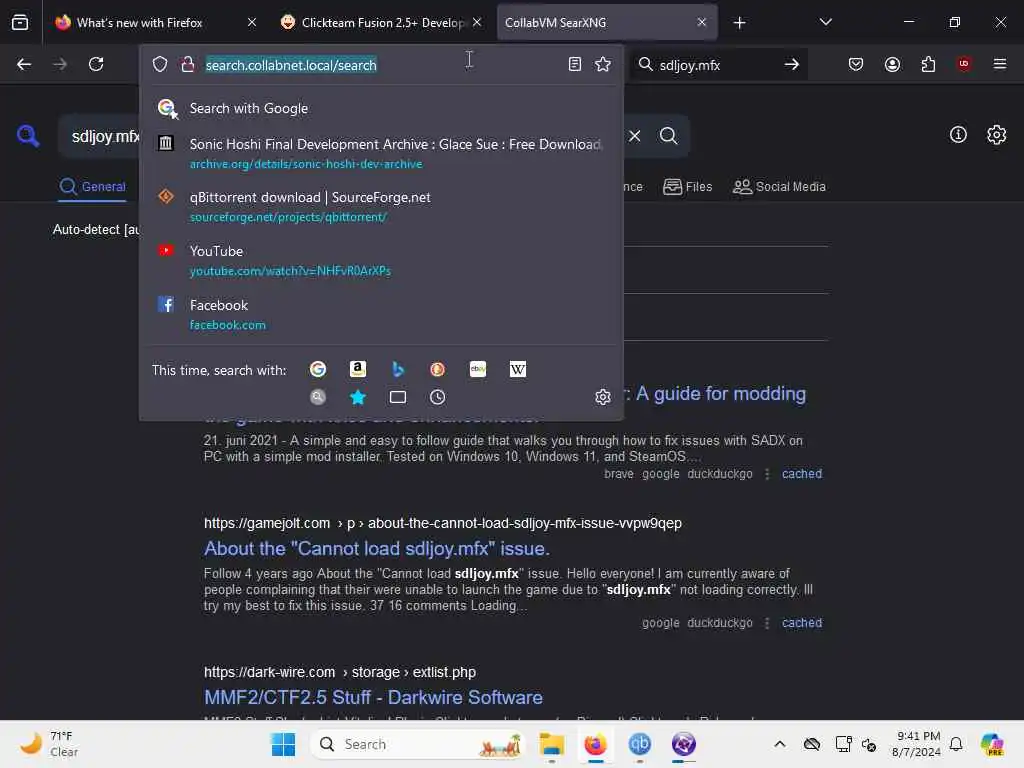This screenshot has height=768, width=1024.
Task: Search bookmarks using the blue star shortcut
Action: point(358,397)
